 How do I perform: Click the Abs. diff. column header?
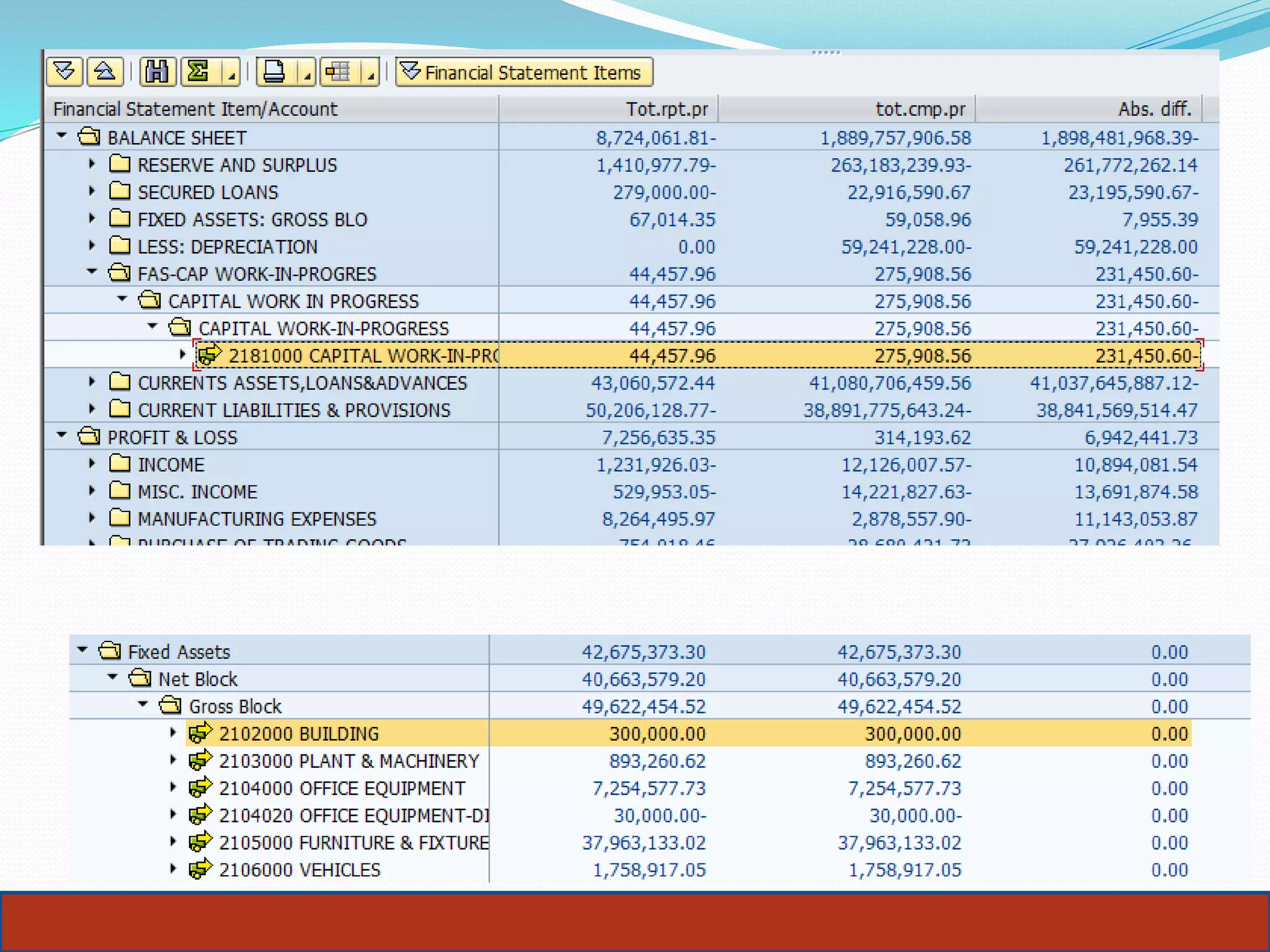(1154, 109)
